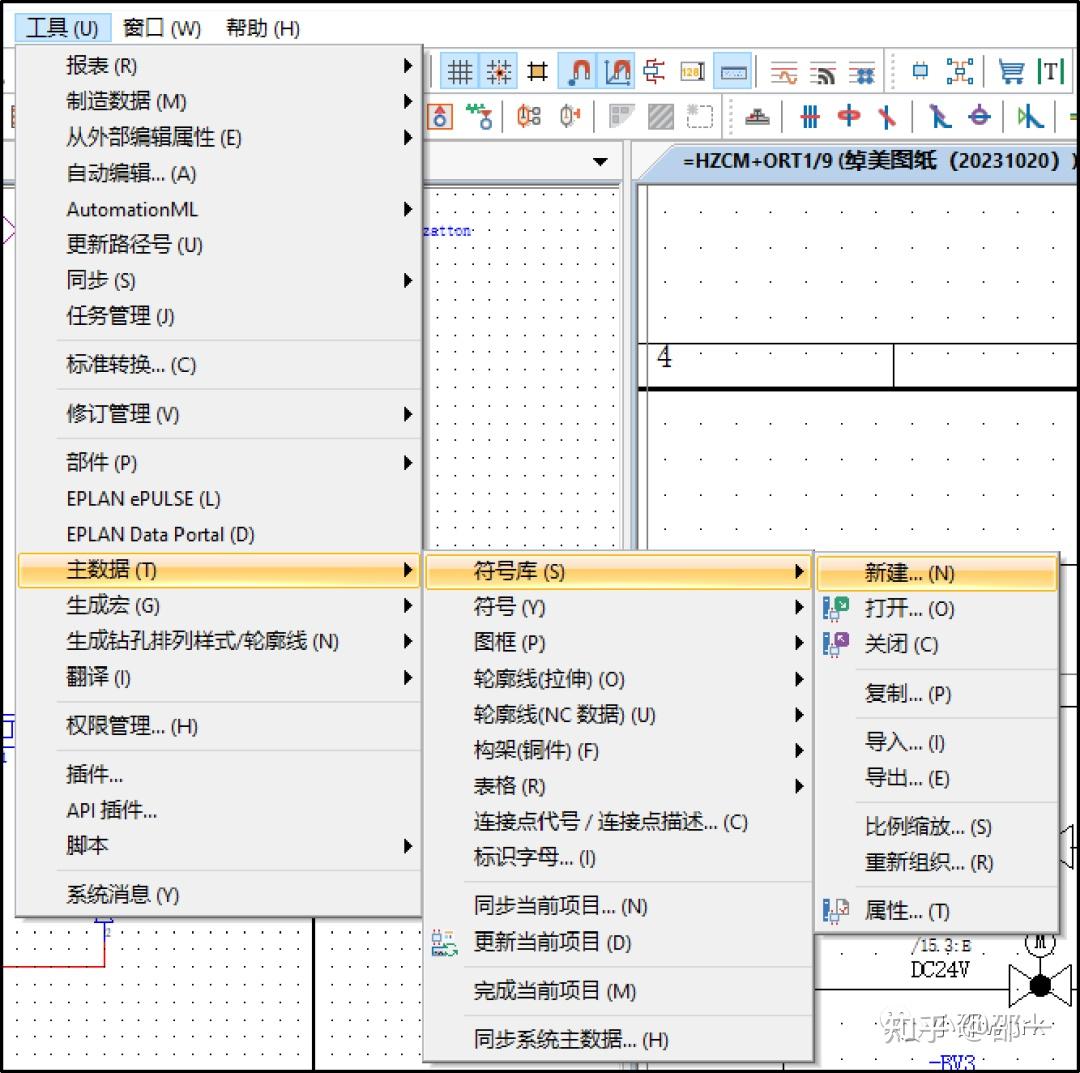Click the purple close symbol library icon beside 关闭

pyautogui.click(x=836, y=644)
